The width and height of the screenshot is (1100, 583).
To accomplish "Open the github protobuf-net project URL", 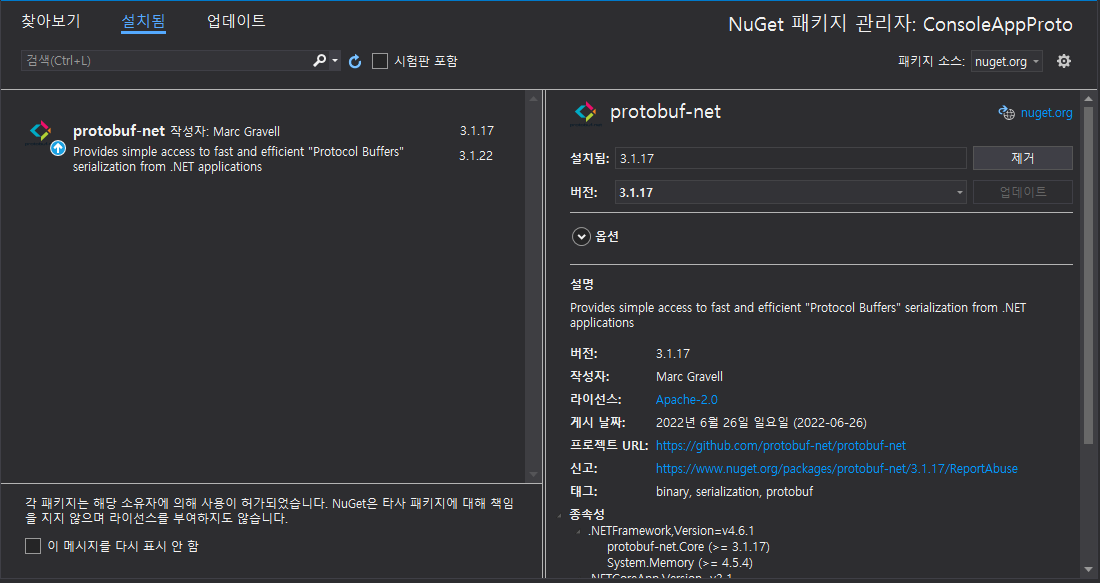I will click(781, 445).
